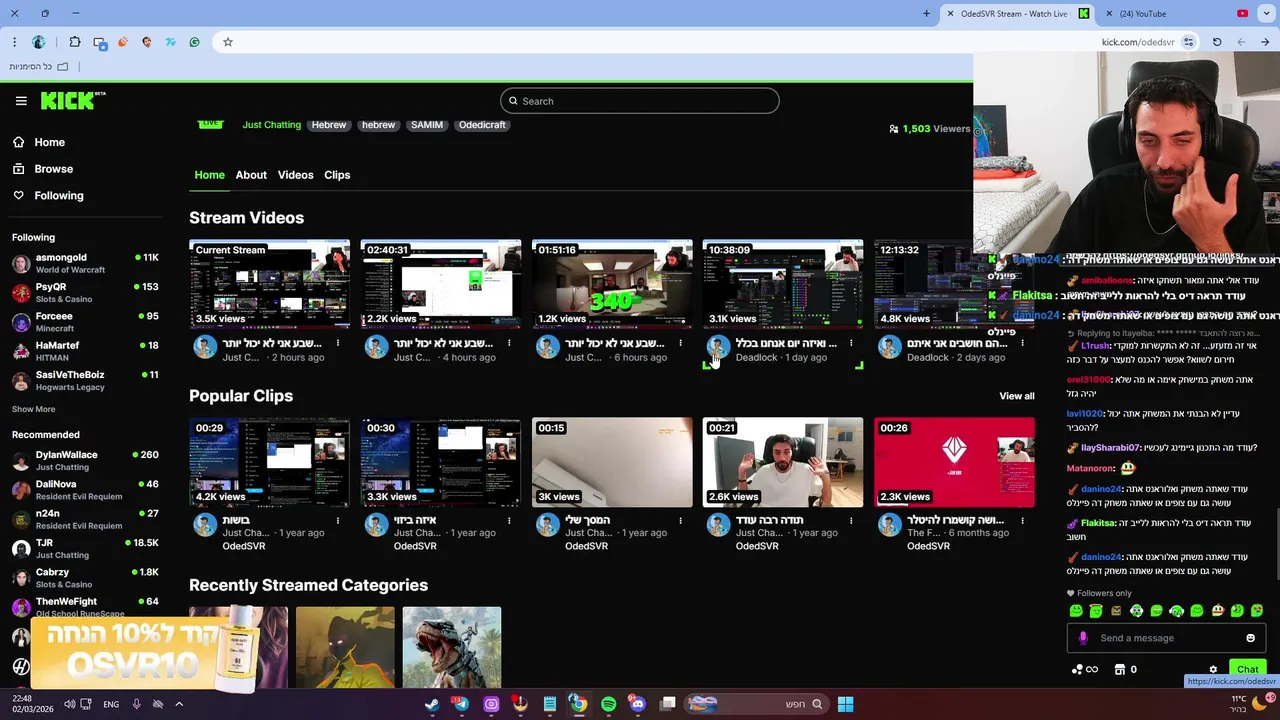Open a new Chrome tab
The image size is (1280, 720).
(x=926, y=14)
